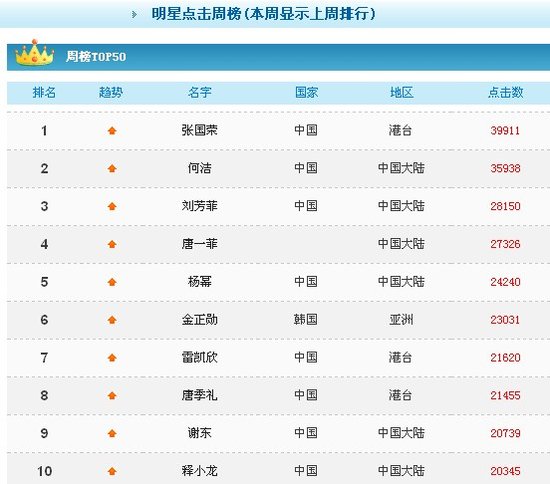This screenshot has height=484, width=550.
Task: Click the up trend arrow in 雷凯欣 row
Action: 112,358
